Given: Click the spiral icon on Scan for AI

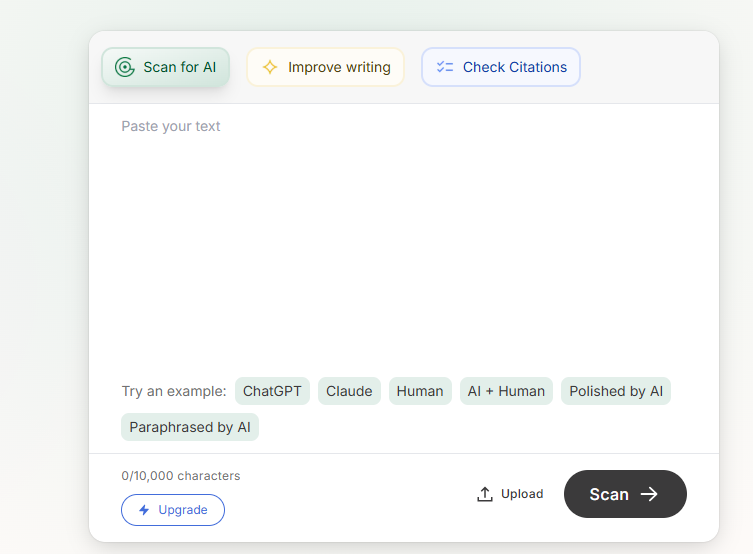Looking at the screenshot, I should 125,68.
